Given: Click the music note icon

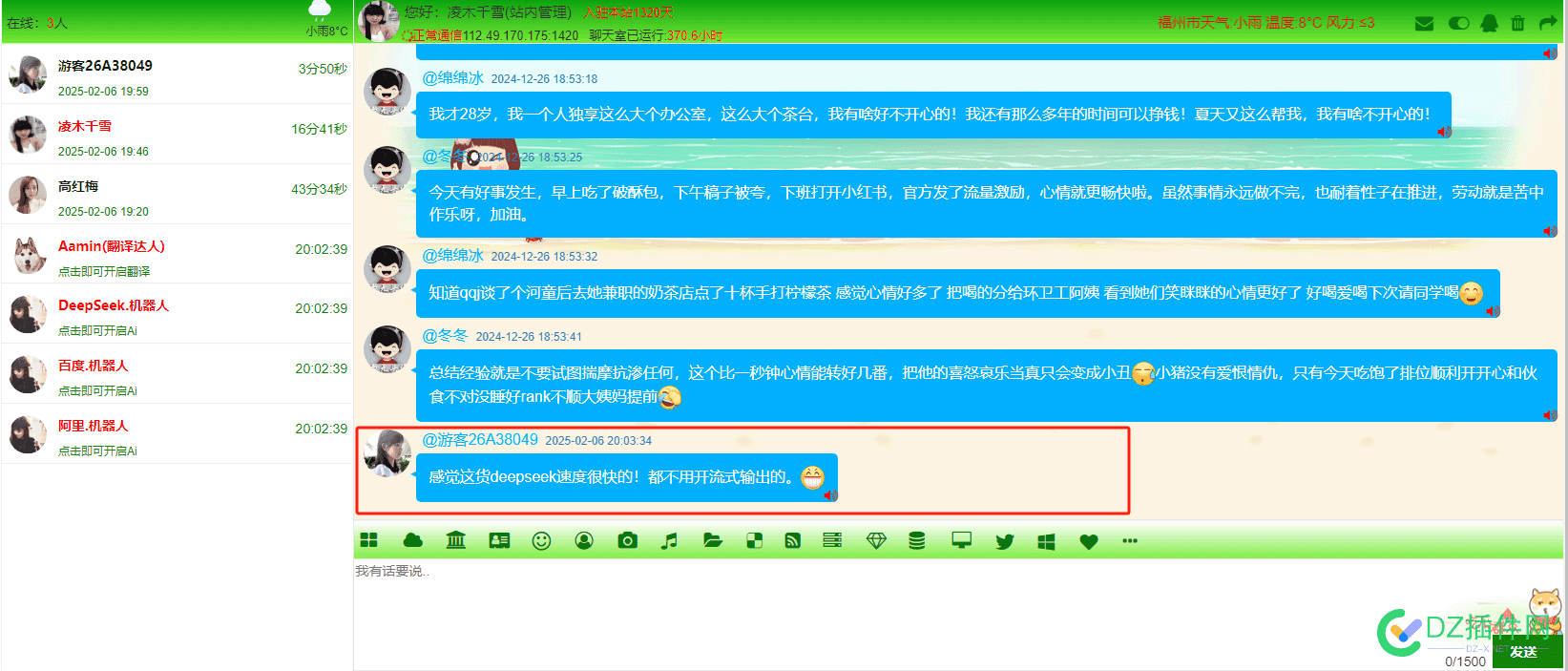Looking at the screenshot, I should click(x=669, y=541).
